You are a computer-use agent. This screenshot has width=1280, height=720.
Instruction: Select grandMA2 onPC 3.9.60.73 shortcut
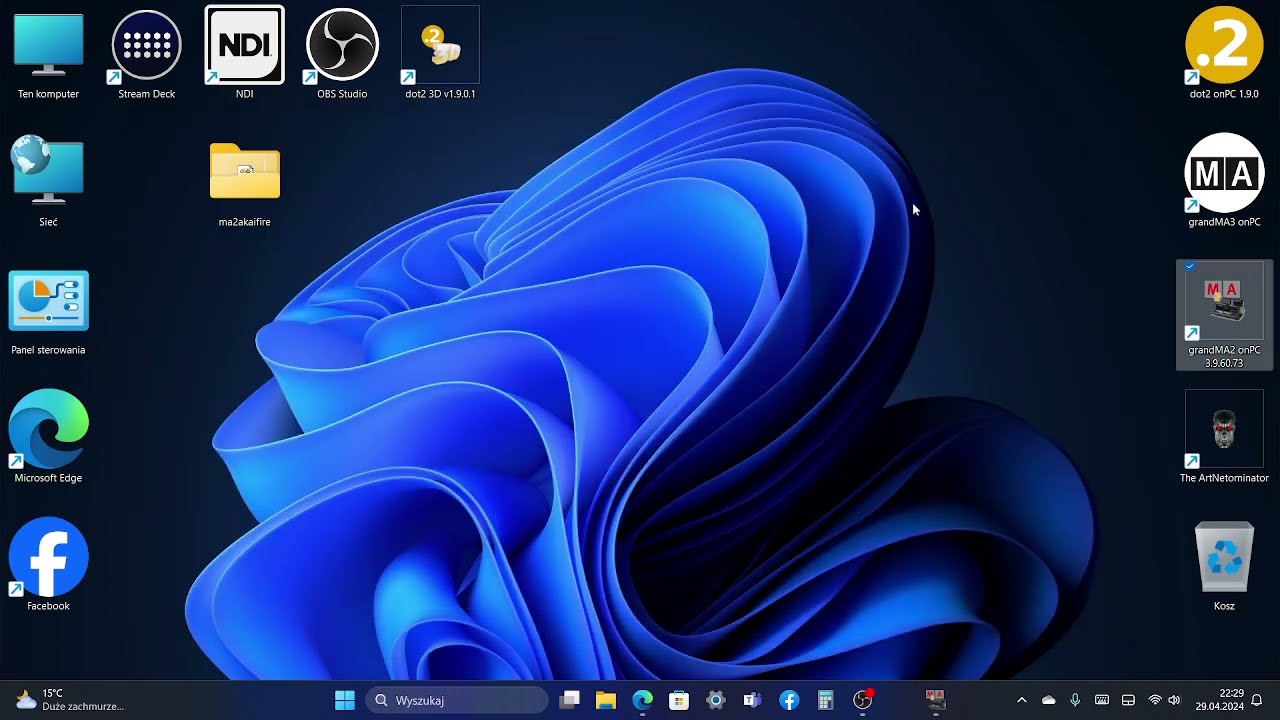click(1224, 315)
